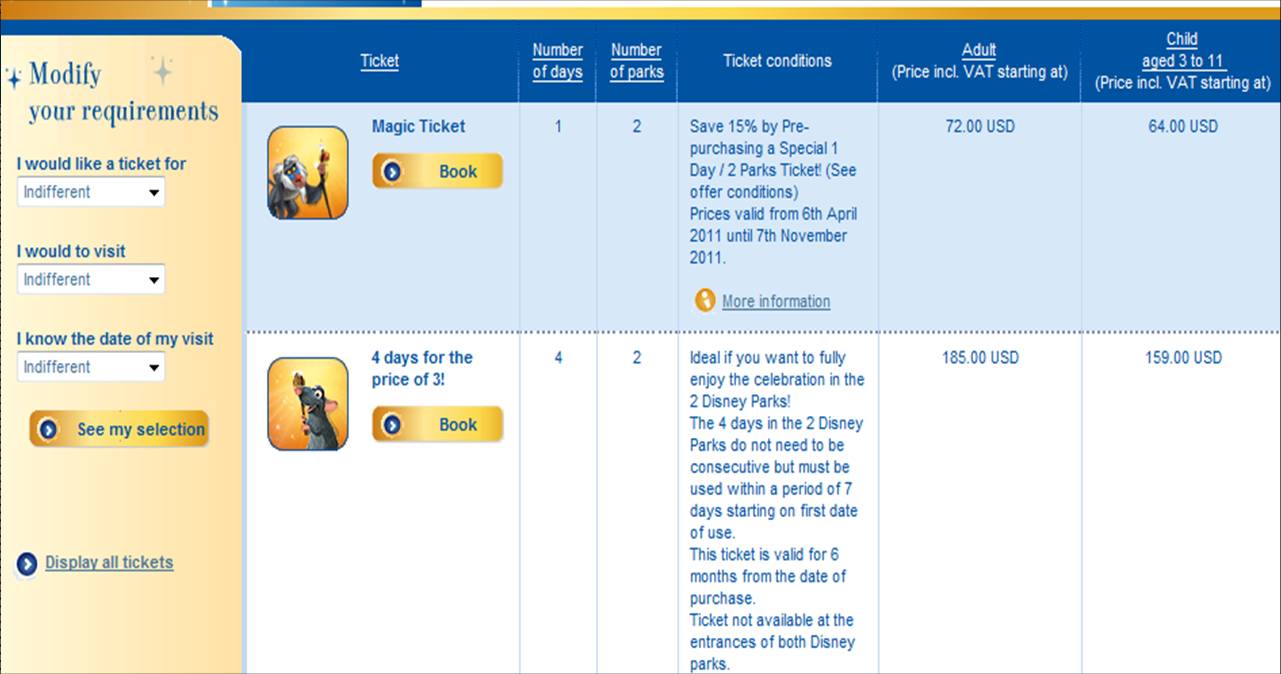The width and height of the screenshot is (1281, 674).
Task: Click 'This ticket is valid for 6 months' text
Action: click(x=769, y=576)
